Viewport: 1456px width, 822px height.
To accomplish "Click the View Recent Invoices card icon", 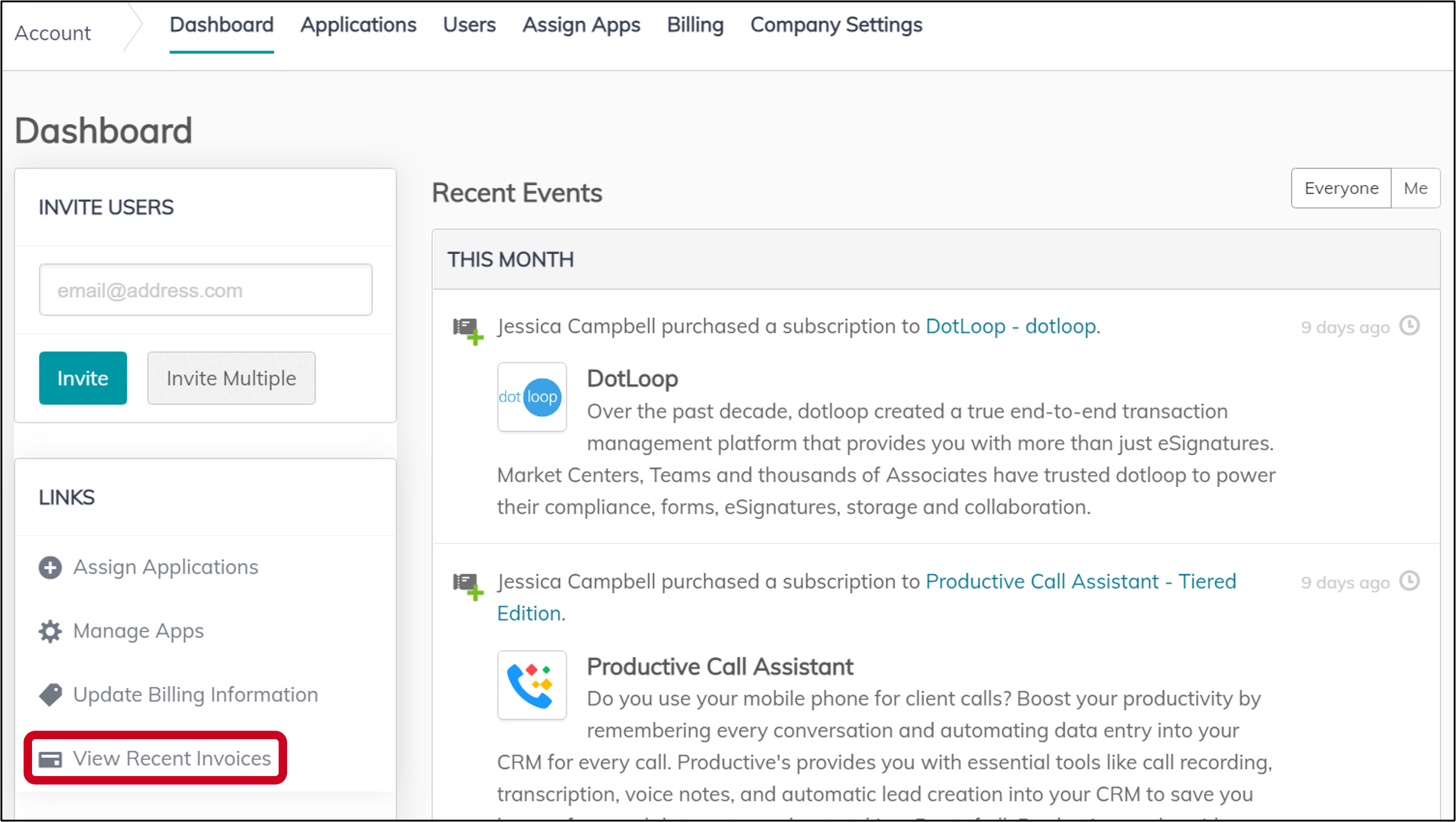I will tap(50, 759).
